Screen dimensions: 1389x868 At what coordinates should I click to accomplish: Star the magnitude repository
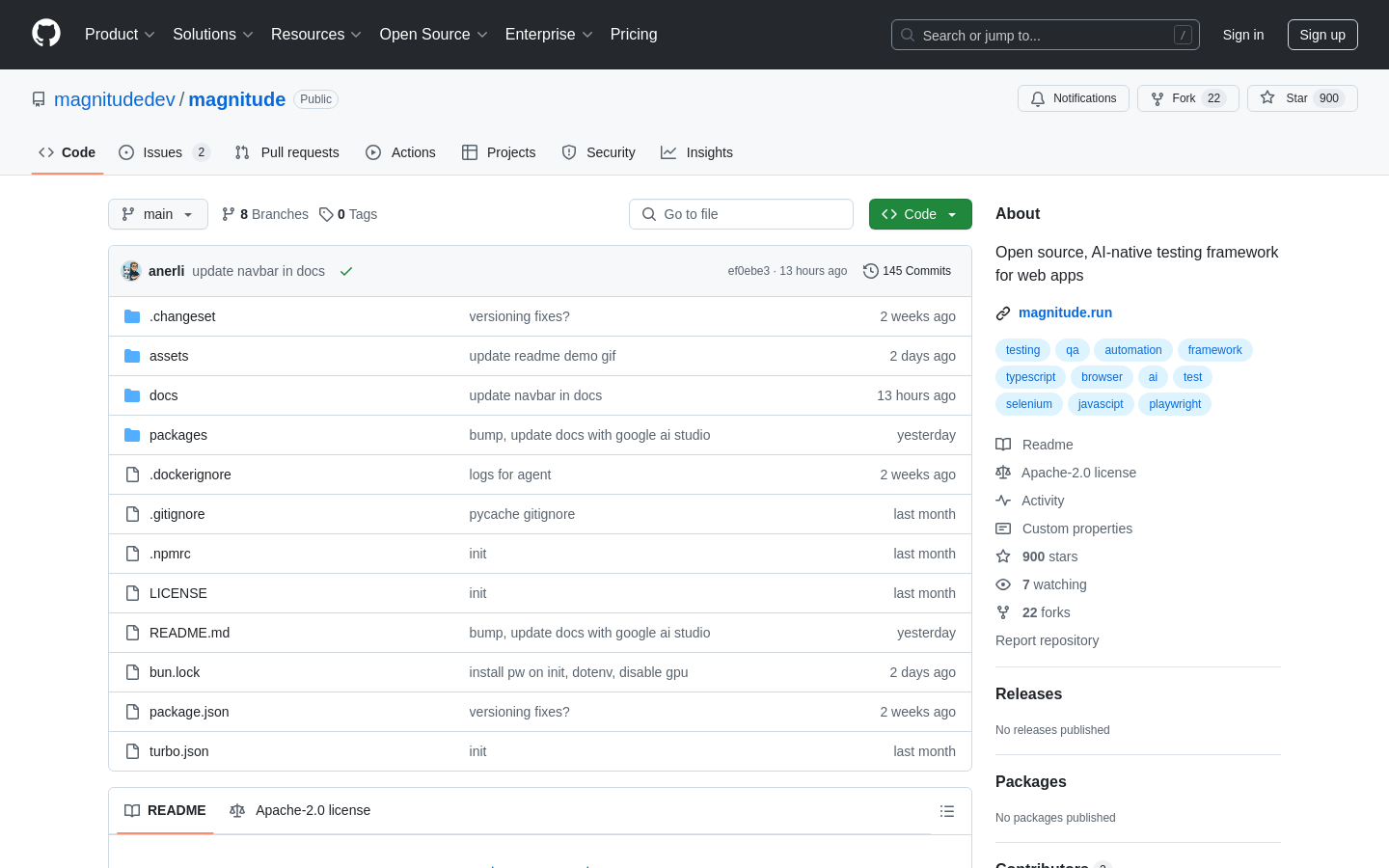[x=1302, y=98]
